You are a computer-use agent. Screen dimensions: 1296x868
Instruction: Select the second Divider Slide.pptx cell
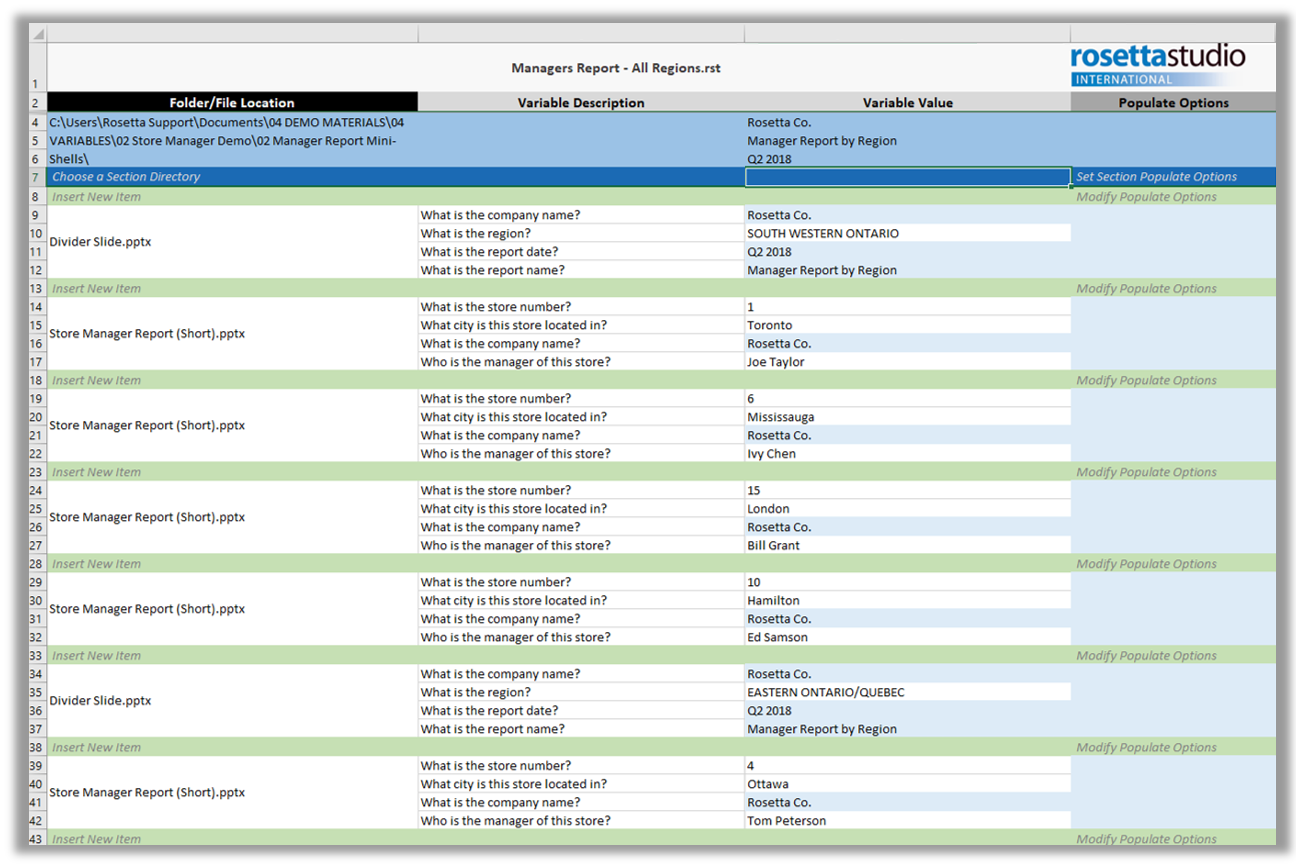pos(232,701)
